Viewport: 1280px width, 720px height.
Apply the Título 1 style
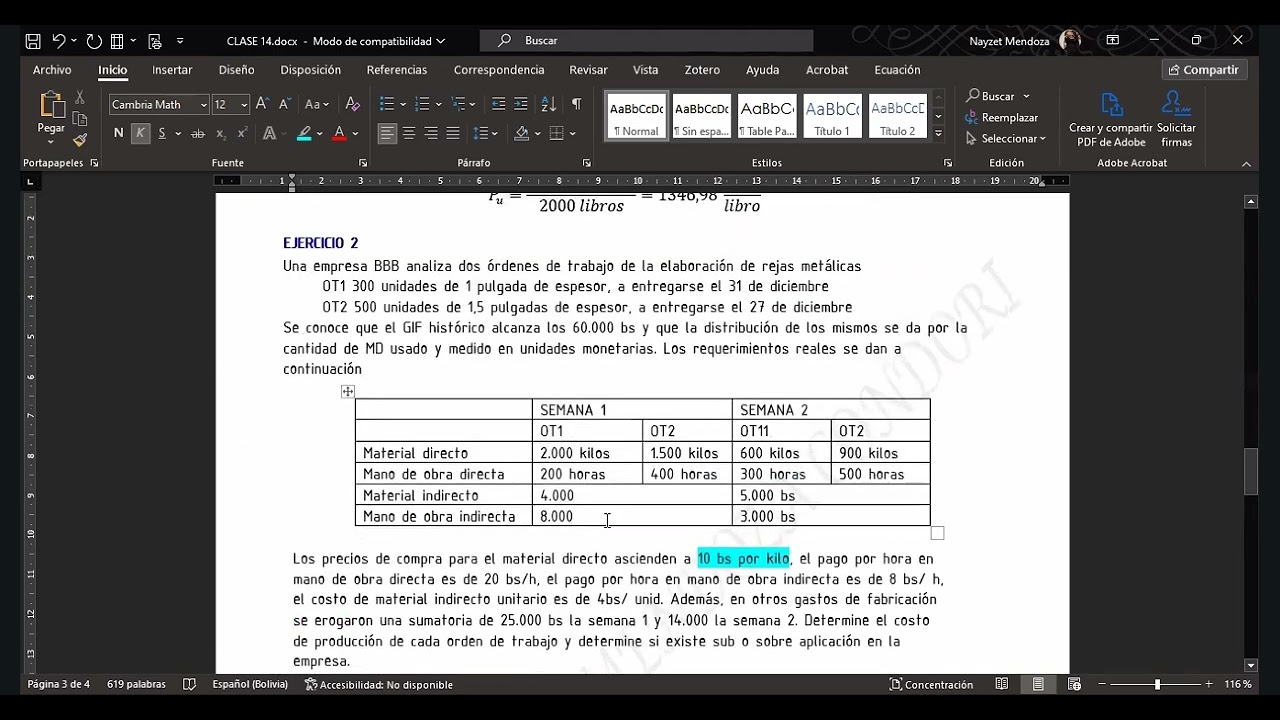pyautogui.click(x=832, y=116)
